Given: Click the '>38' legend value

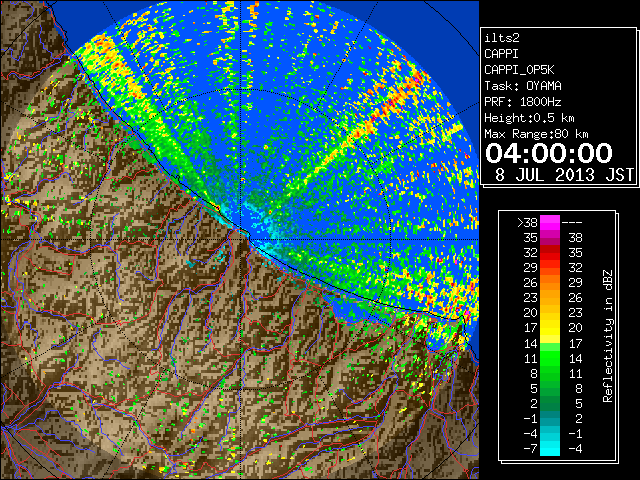Looking at the screenshot, I should pos(527,223).
